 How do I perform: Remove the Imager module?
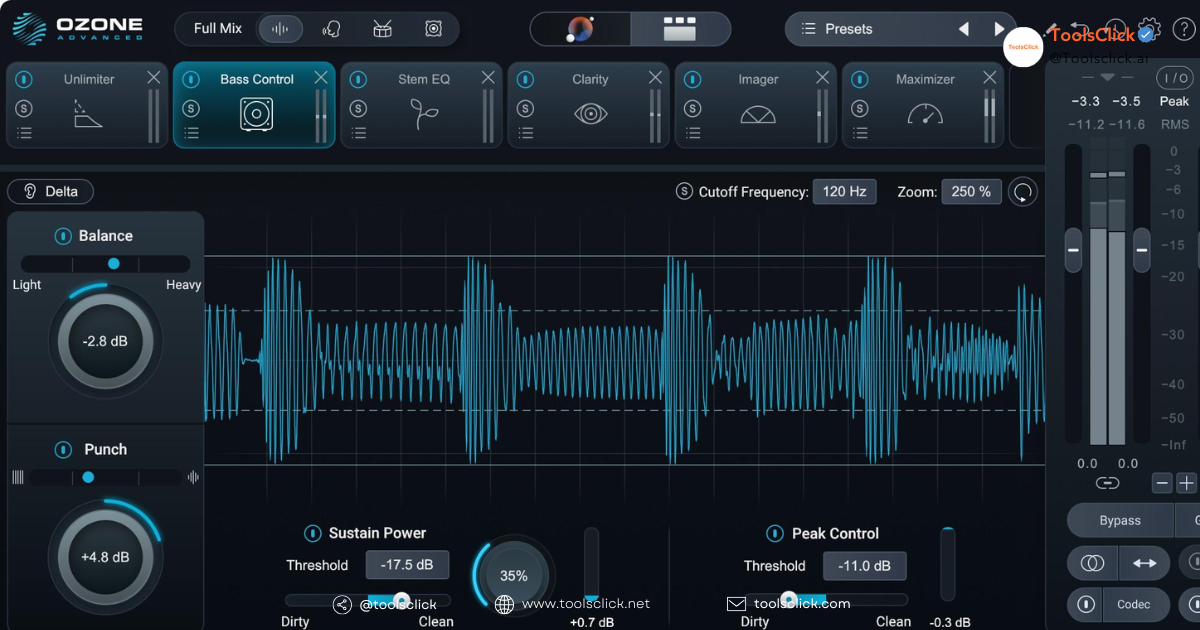click(821, 77)
